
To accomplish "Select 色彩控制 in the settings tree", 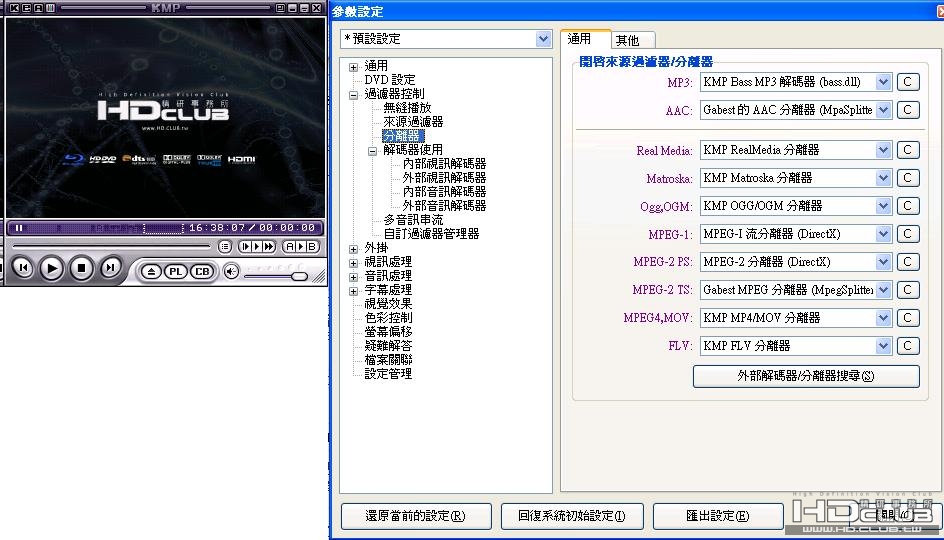I will pos(388,317).
